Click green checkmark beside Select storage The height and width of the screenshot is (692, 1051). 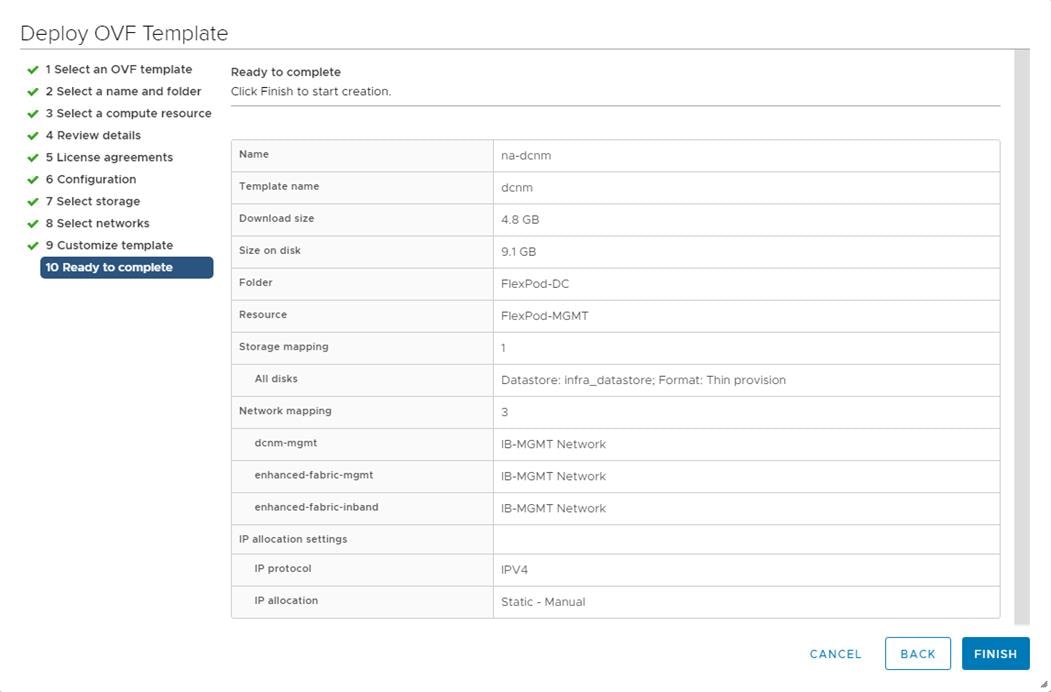(33, 202)
